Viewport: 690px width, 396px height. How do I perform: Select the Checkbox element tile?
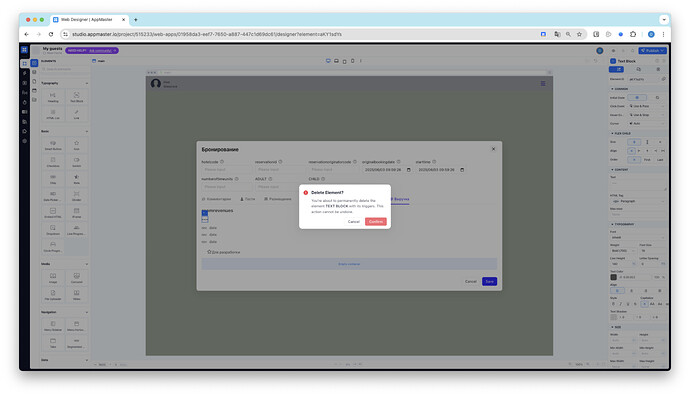click(x=53, y=162)
